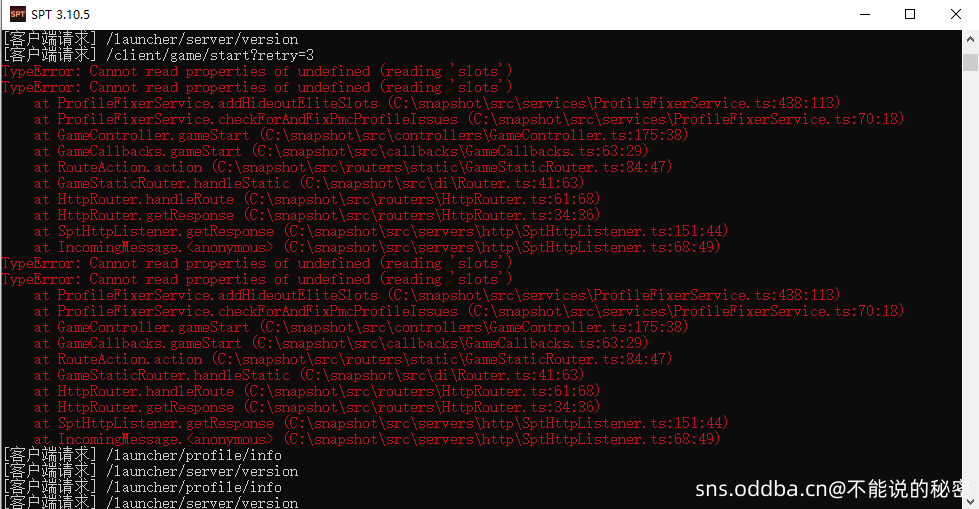Click the empty scrollbar track below thumb

[x=970, y=281]
